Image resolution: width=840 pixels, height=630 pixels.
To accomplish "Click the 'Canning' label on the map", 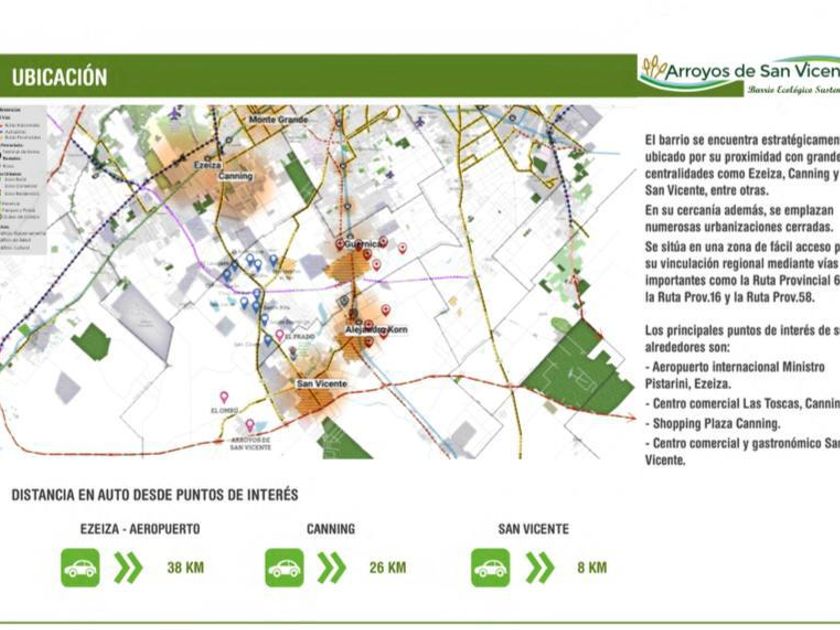I will coord(235,176).
